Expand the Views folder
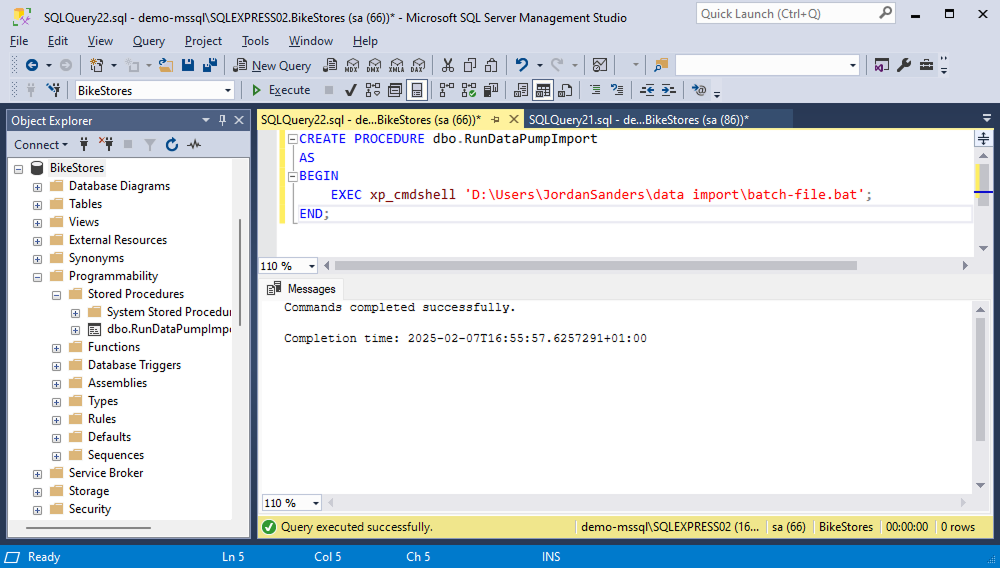The width and height of the screenshot is (1000, 568). [38, 222]
